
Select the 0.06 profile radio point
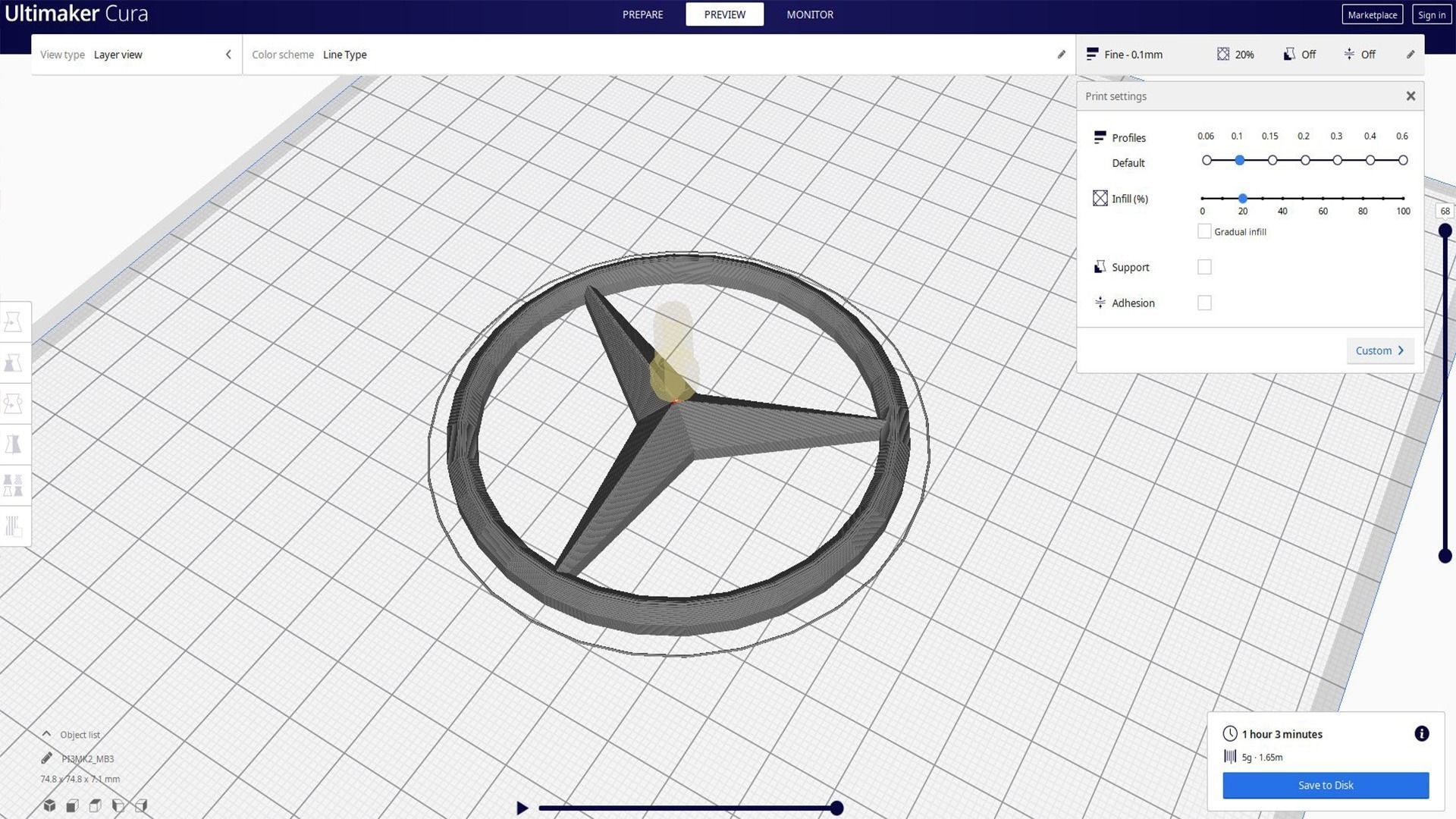pos(1207,160)
